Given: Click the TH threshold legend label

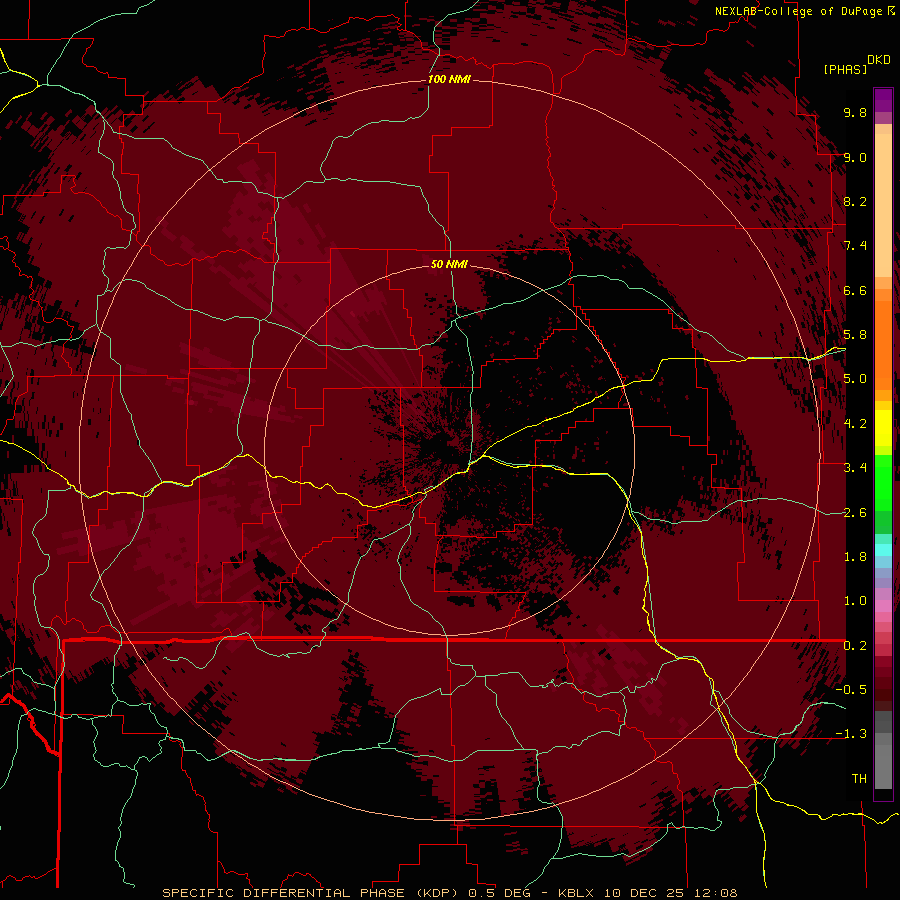Looking at the screenshot, I should click(859, 779).
